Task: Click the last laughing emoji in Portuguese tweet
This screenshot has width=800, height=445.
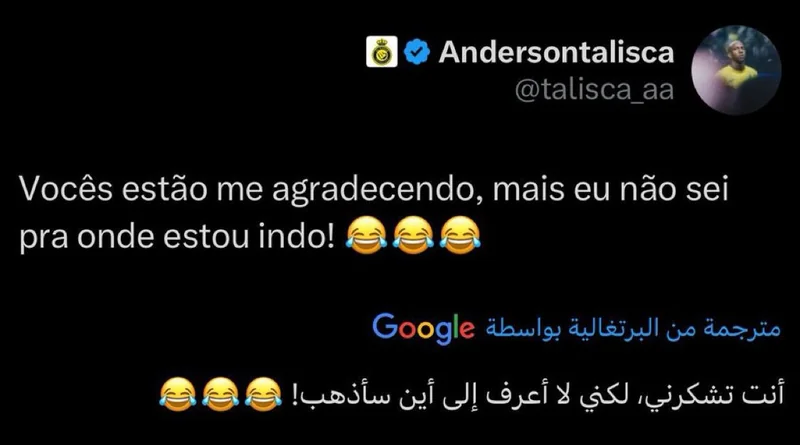Action: (460, 235)
